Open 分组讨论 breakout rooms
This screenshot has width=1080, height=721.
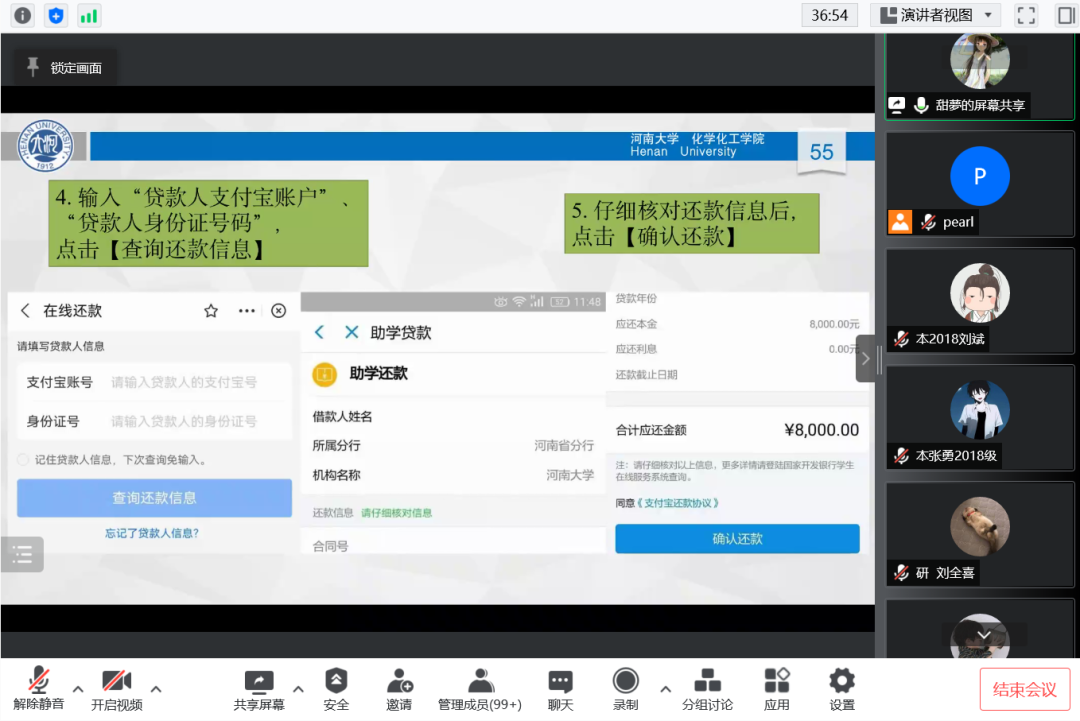tap(707, 689)
